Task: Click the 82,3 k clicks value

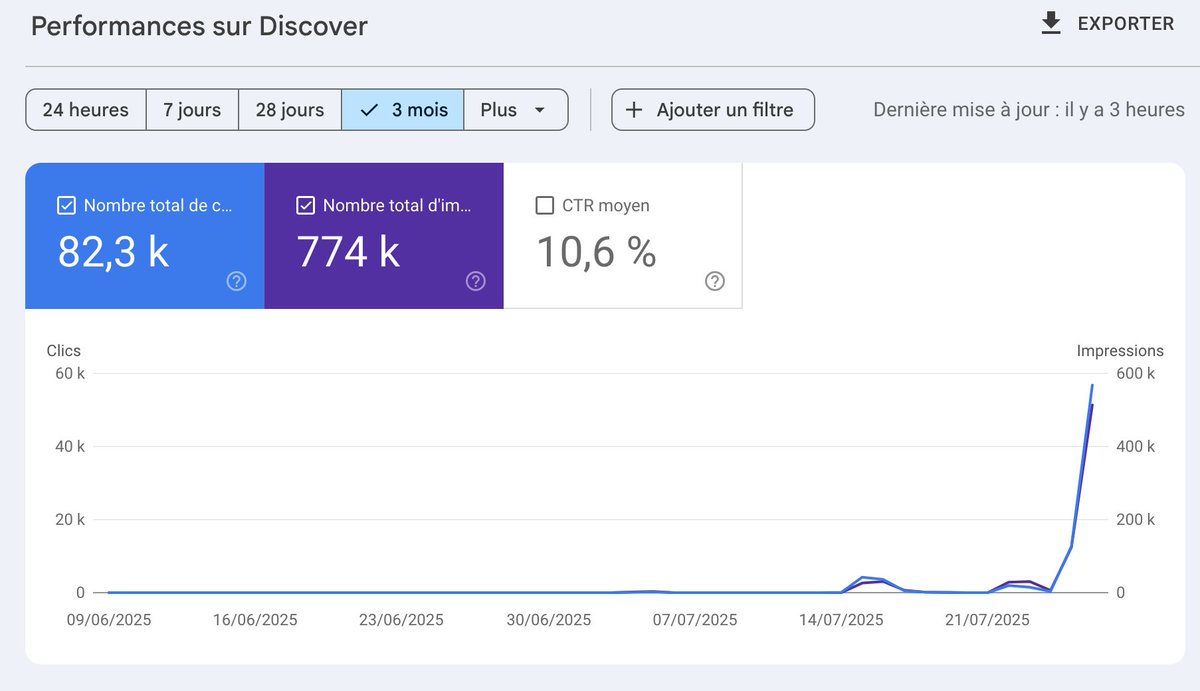Action: pos(113,252)
